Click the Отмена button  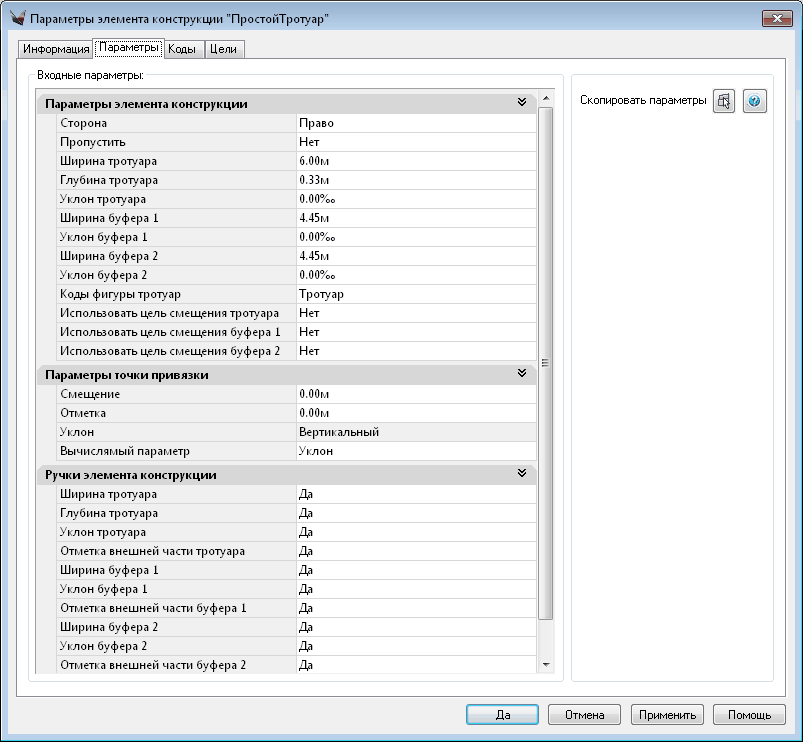click(585, 715)
